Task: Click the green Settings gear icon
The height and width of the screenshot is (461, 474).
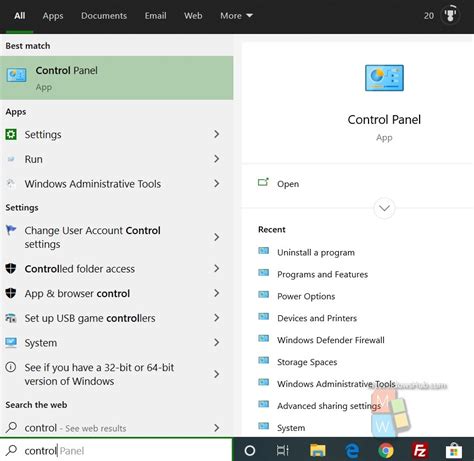Action: 11,134
